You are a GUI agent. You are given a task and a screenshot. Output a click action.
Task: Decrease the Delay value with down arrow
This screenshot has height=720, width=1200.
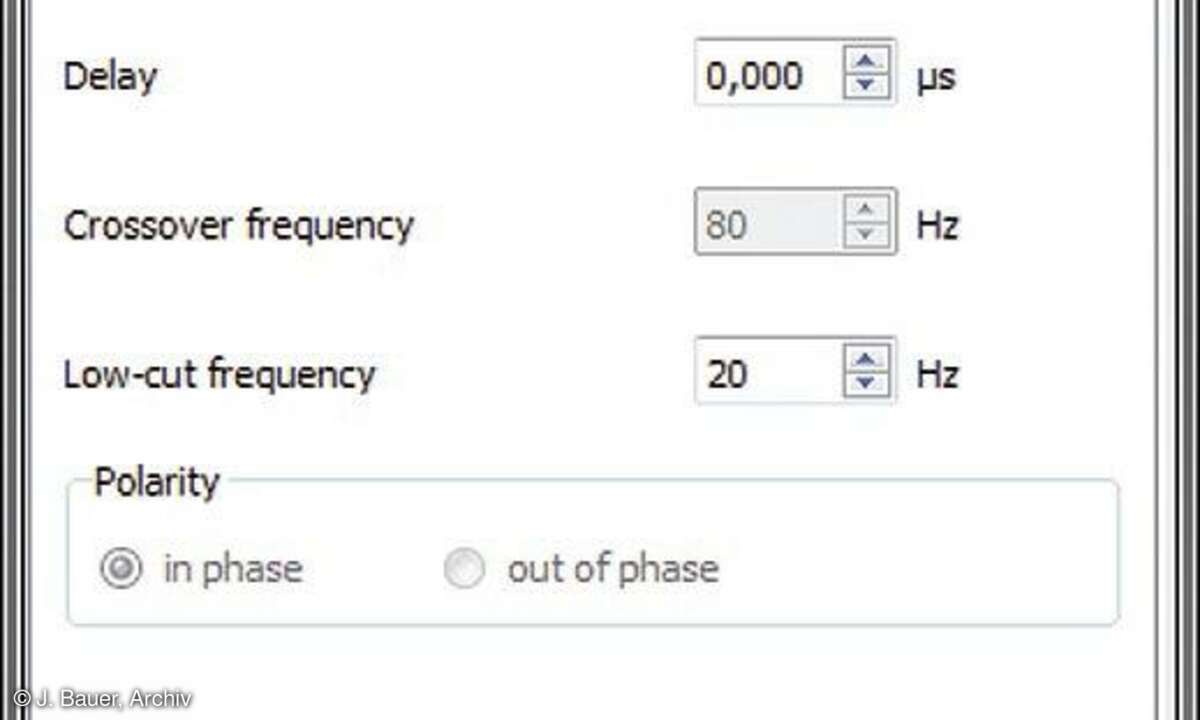coord(866,85)
